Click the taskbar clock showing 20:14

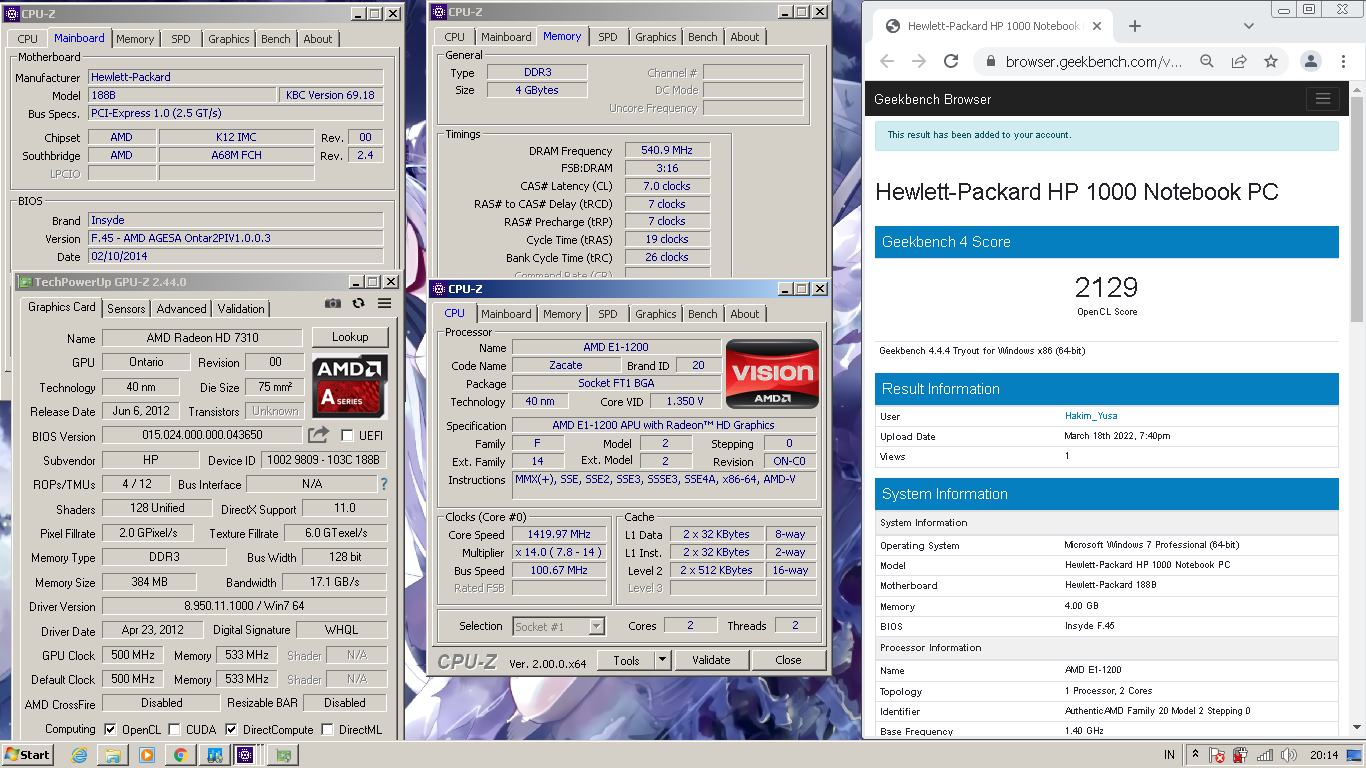coord(1324,755)
